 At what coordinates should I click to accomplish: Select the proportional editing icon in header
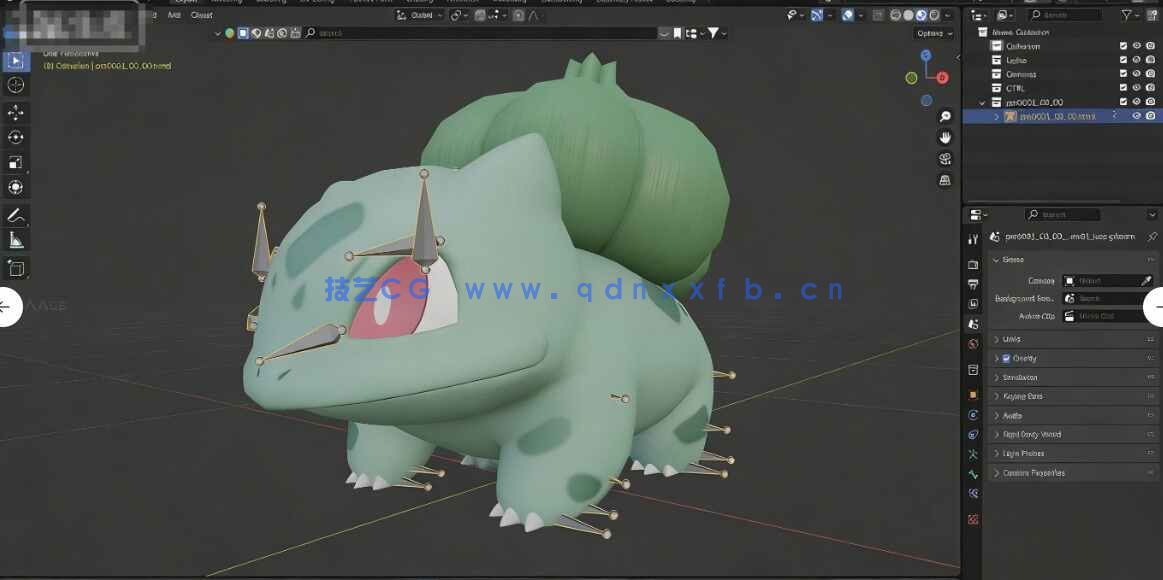(516, 15)
